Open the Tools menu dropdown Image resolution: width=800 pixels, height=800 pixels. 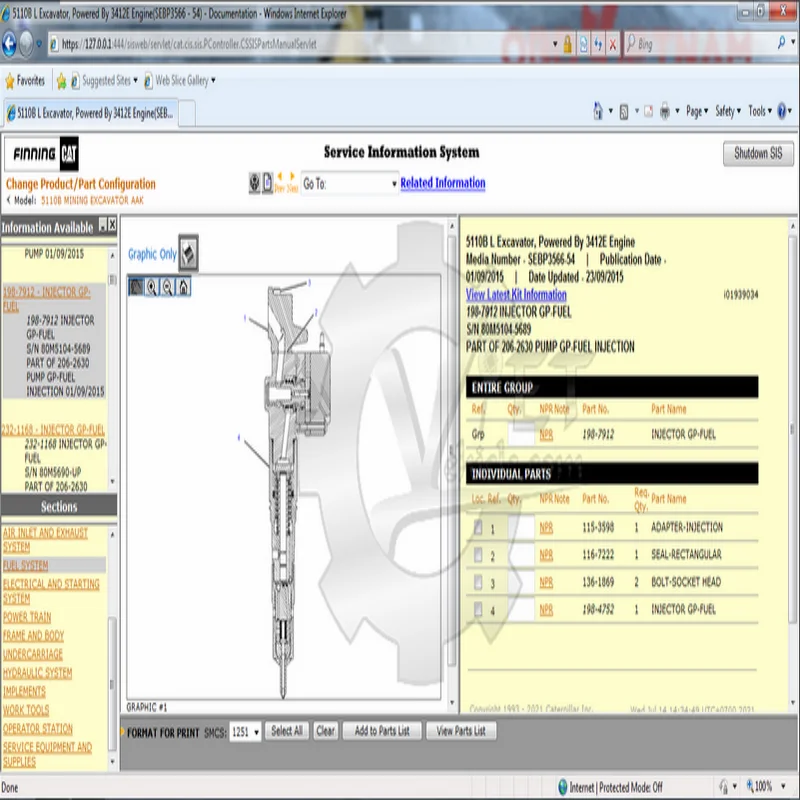[760, 111]
